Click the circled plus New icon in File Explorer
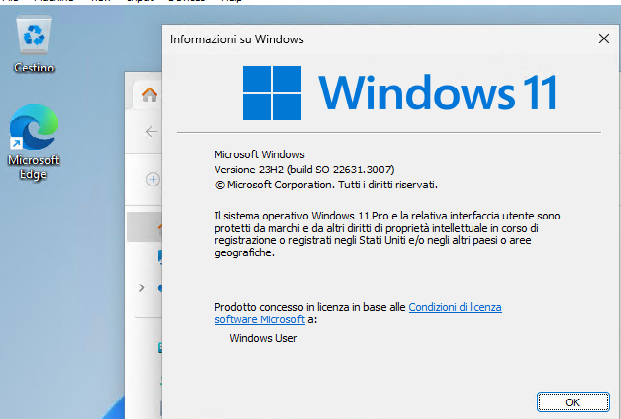 (x=153, y=179)
